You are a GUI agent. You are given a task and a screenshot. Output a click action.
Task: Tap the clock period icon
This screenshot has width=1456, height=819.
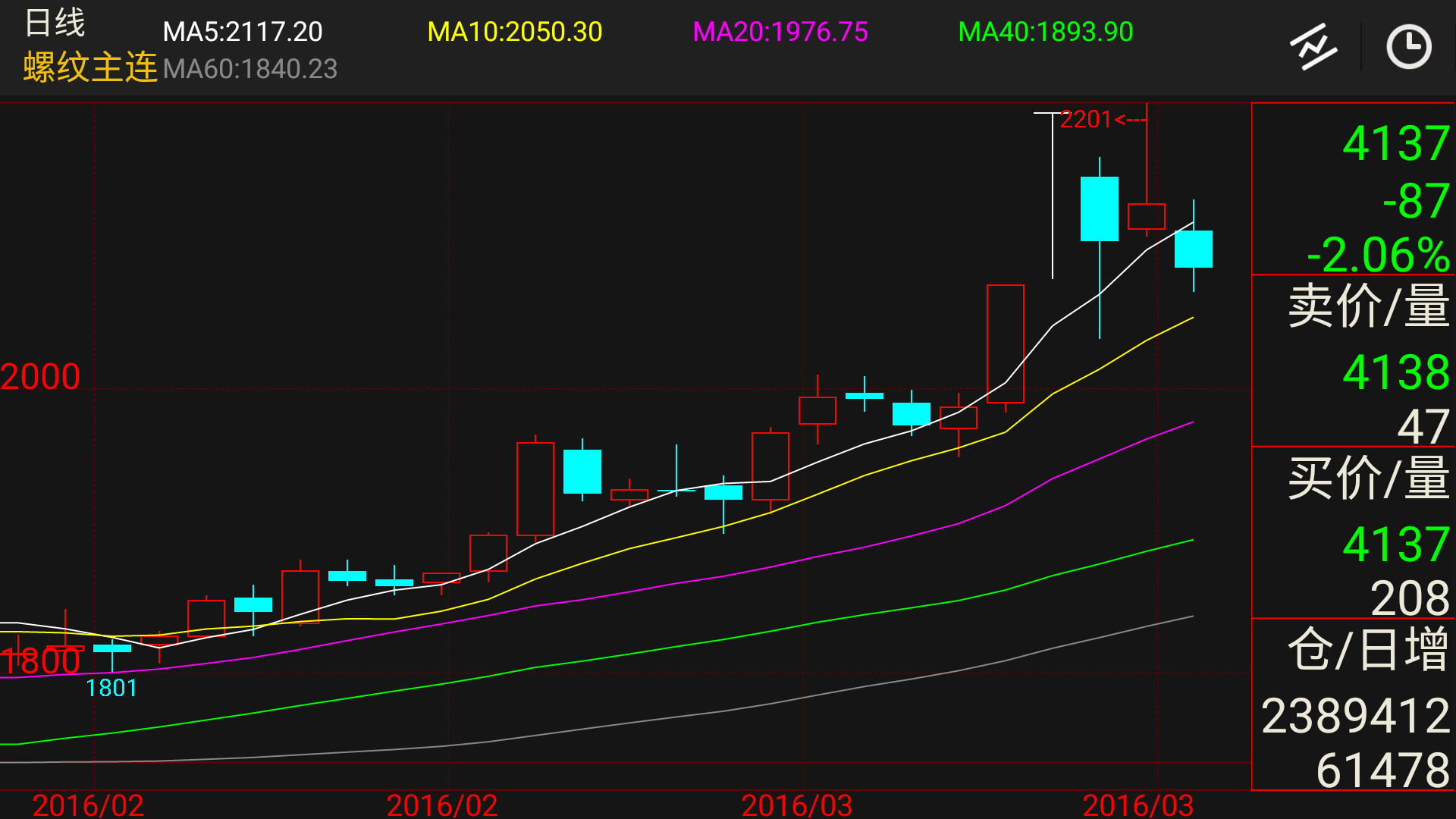1408,47
